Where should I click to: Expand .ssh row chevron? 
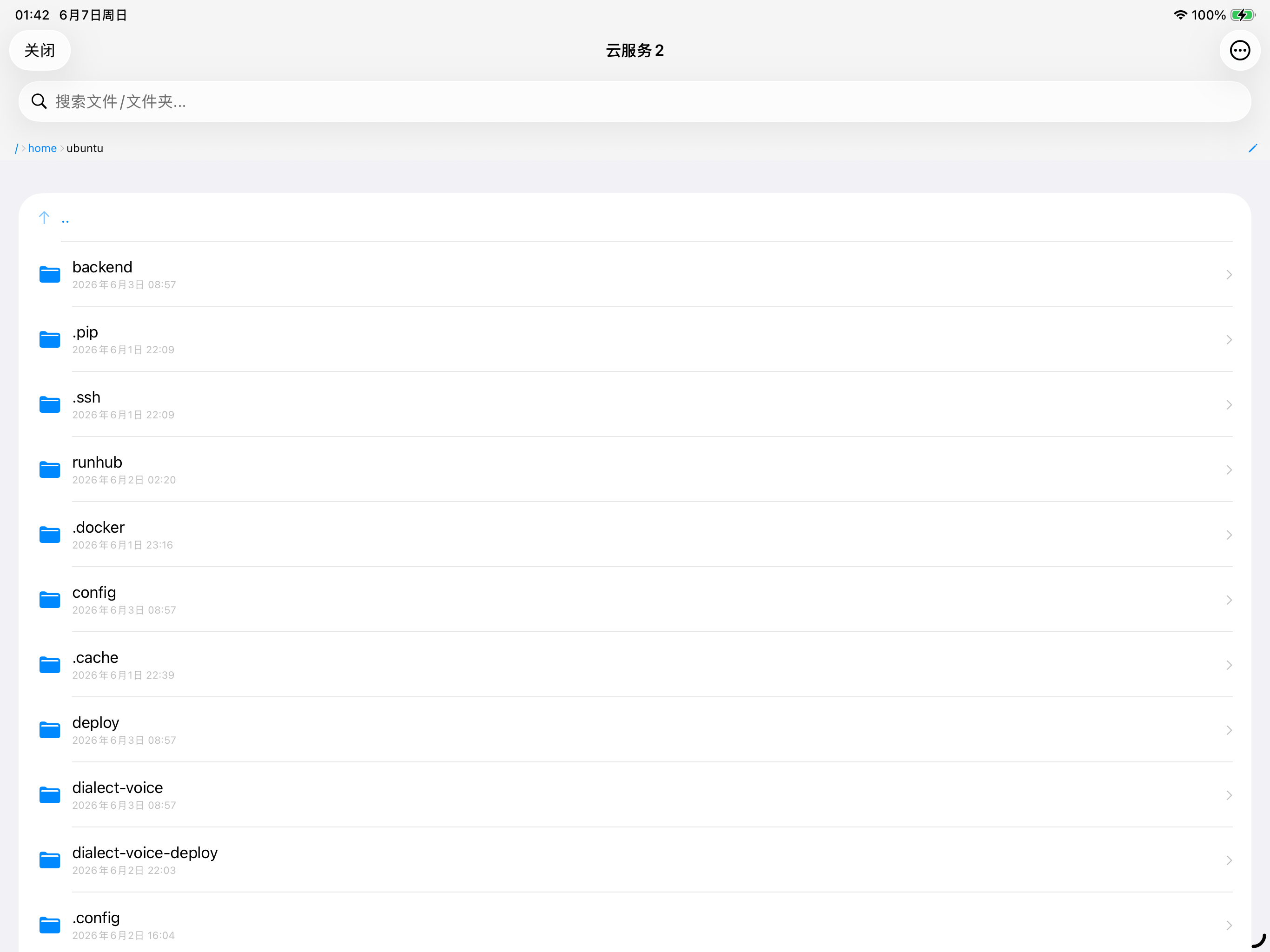coord(1229,405)
